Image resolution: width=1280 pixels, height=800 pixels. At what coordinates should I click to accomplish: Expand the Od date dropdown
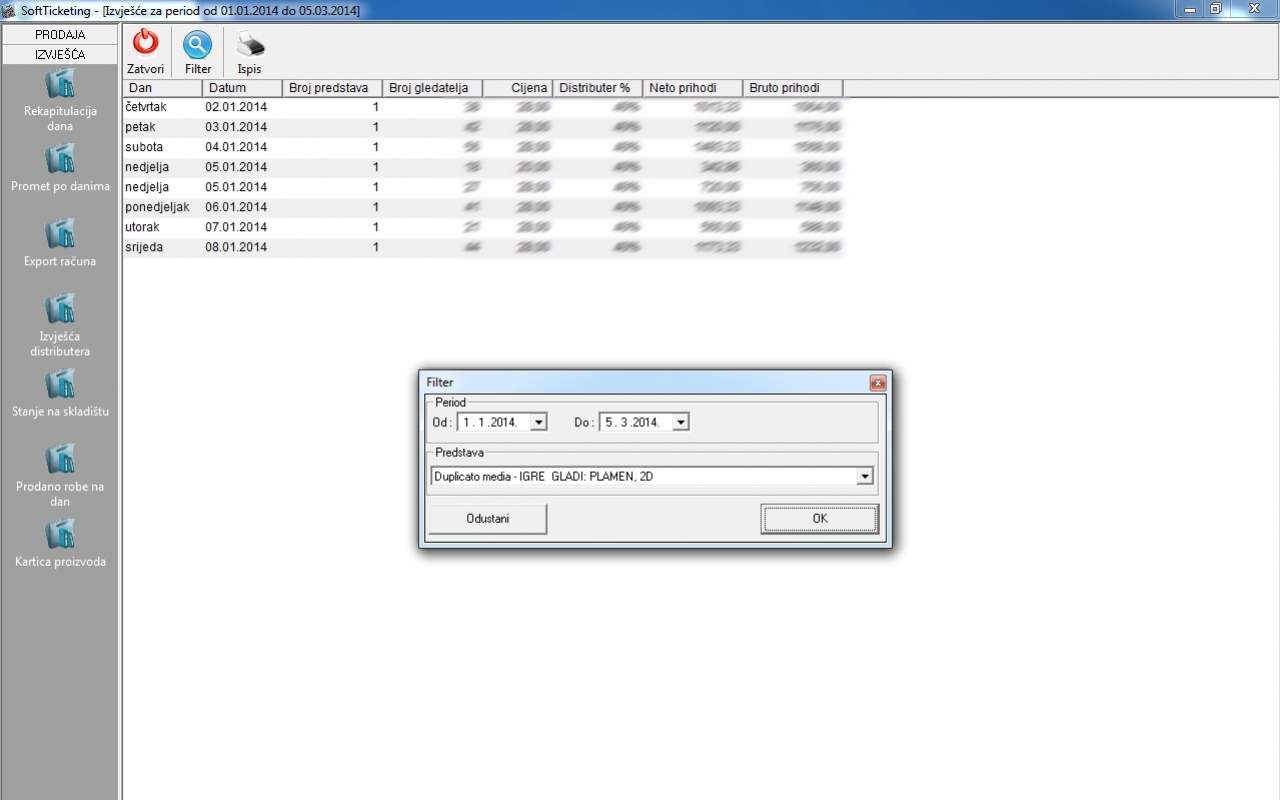(539, 423)
